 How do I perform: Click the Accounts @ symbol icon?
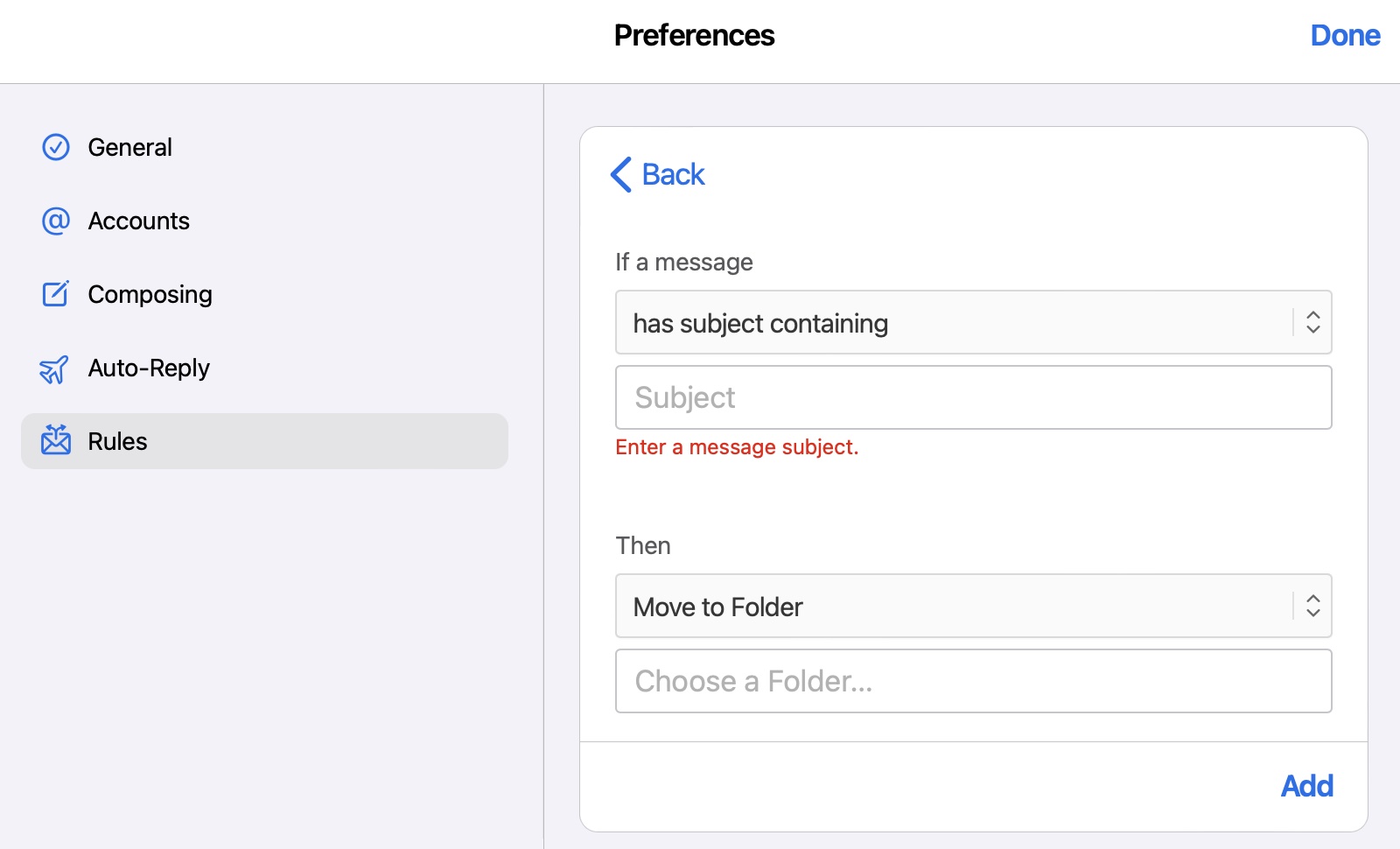pos(56,221)
